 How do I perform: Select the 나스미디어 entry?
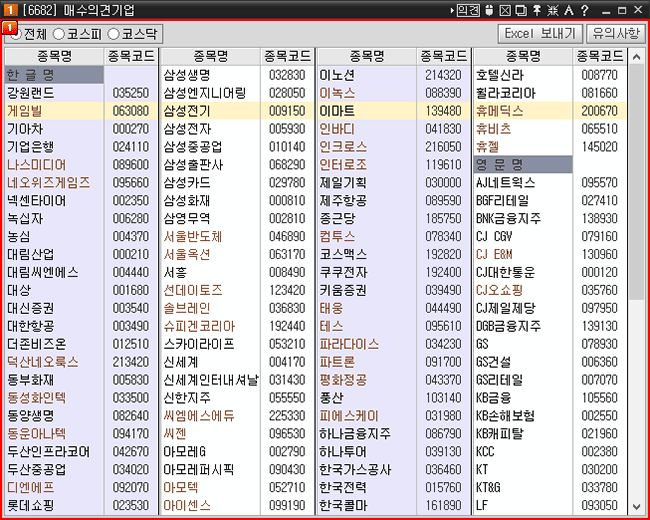36,165
